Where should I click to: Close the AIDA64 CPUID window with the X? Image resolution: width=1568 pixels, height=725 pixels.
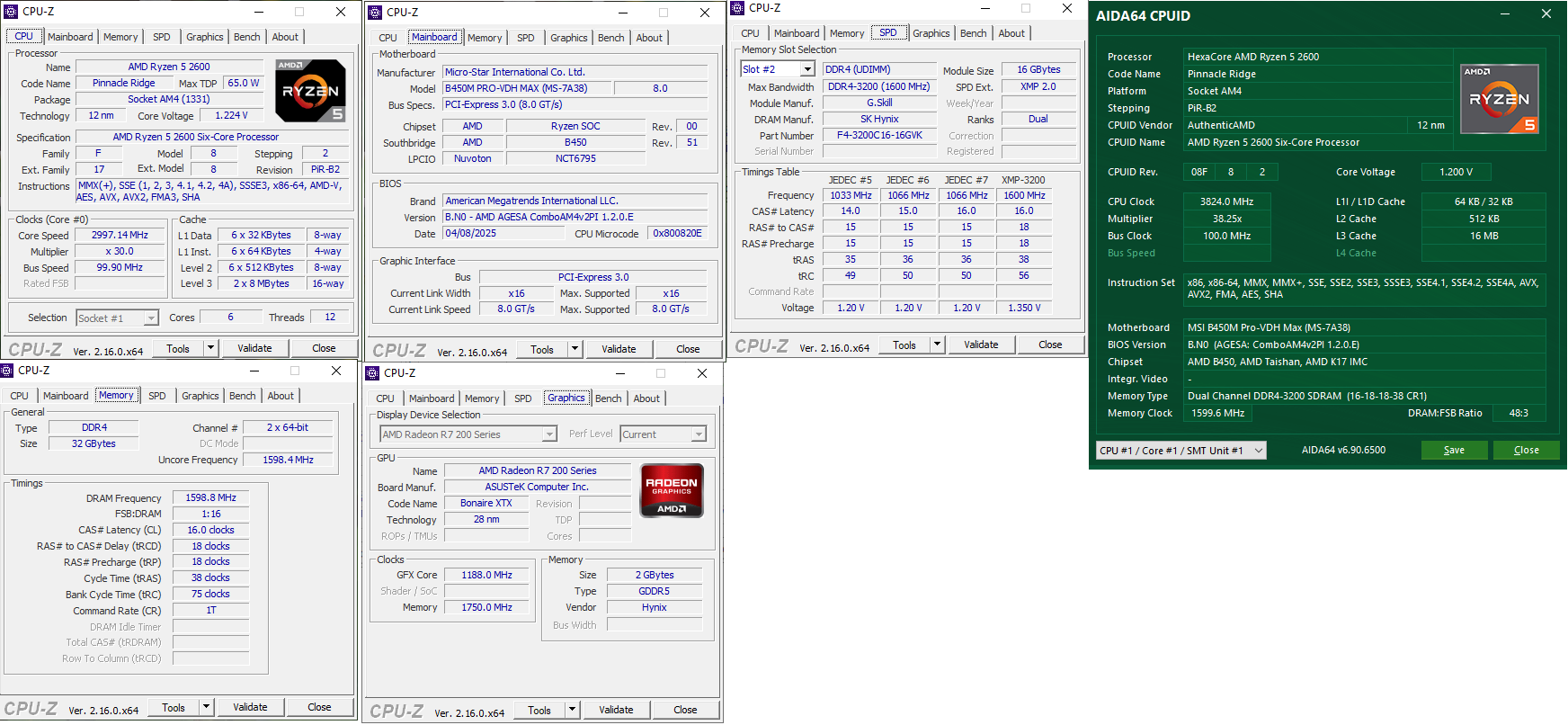[x=1546, y=14]
